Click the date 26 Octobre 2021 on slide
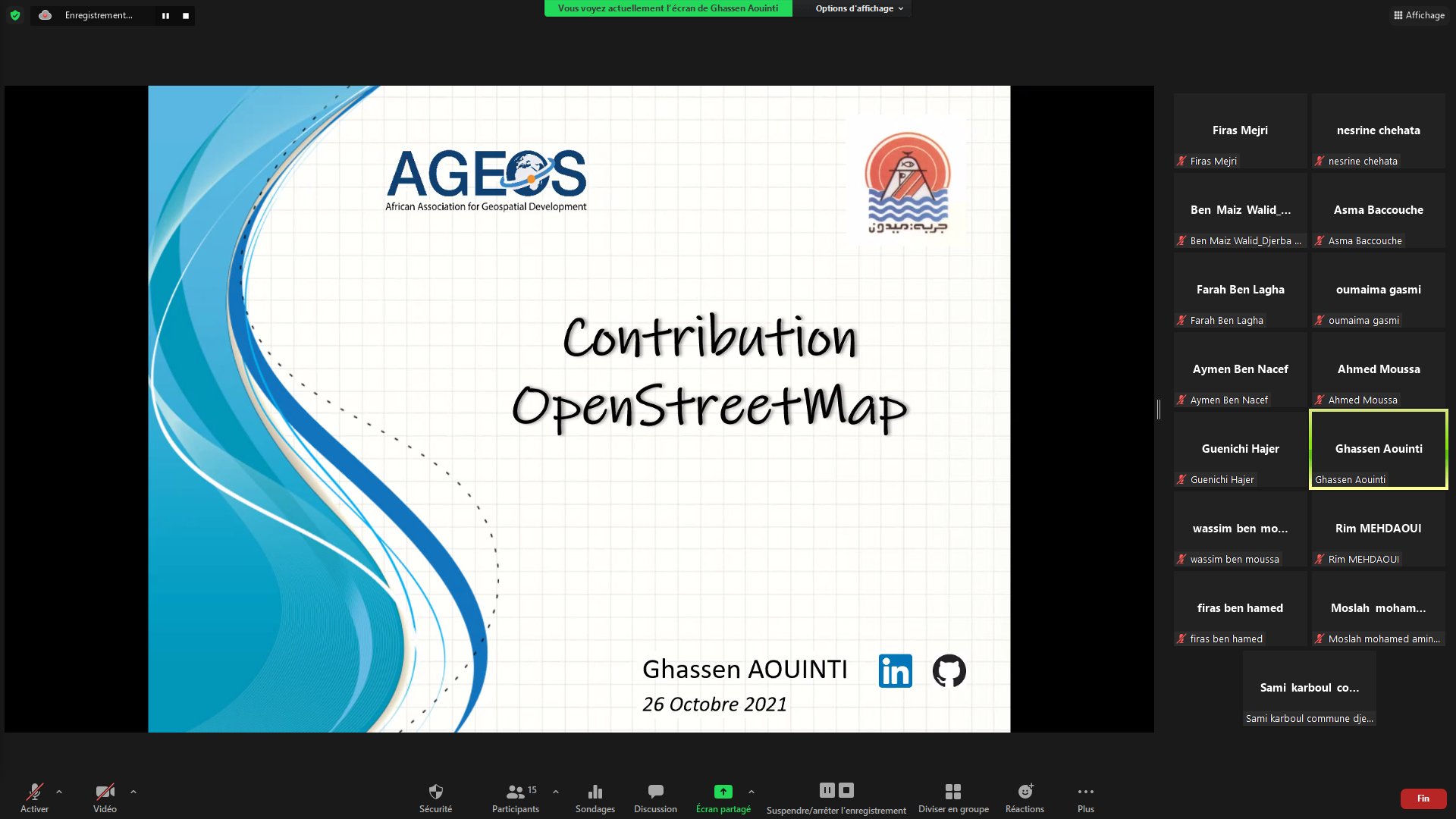1456x819 pixels. 714,704
